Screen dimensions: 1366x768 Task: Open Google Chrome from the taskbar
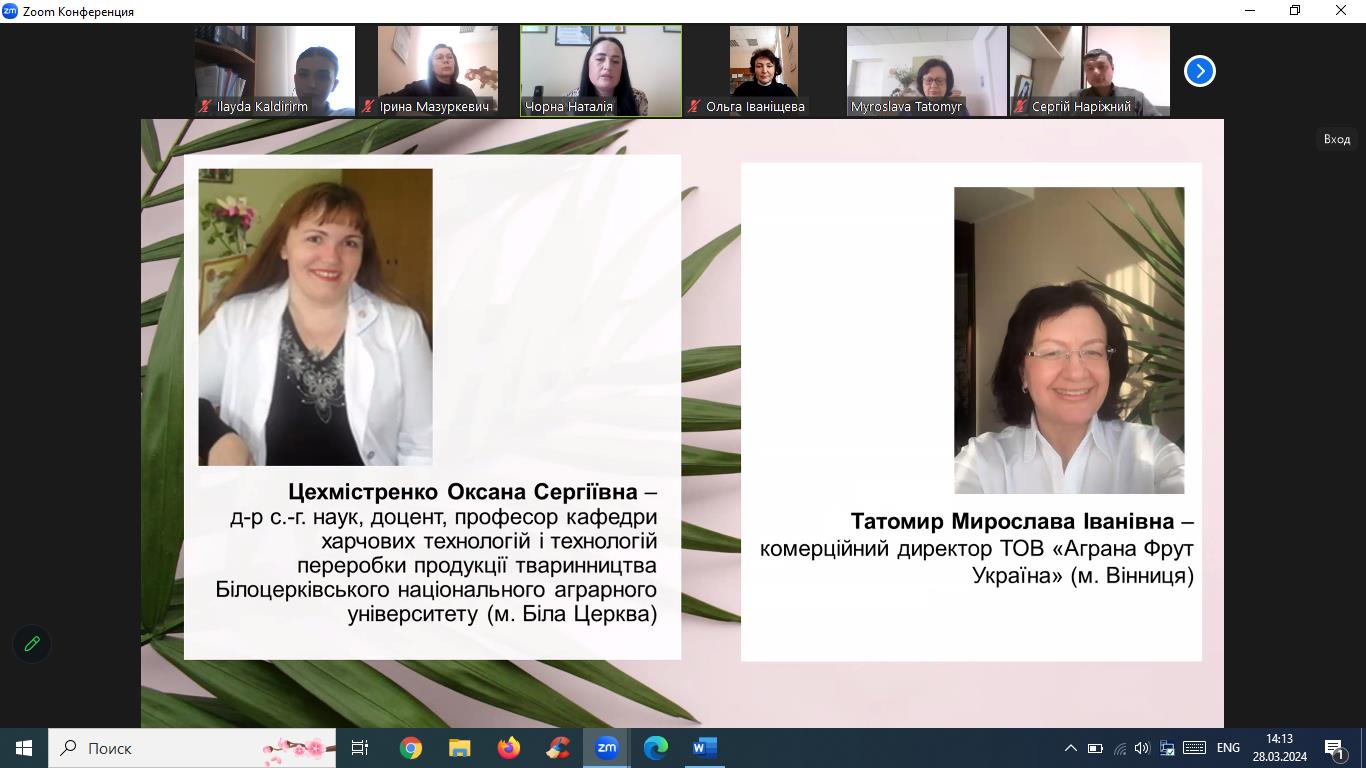click(411, 748)
